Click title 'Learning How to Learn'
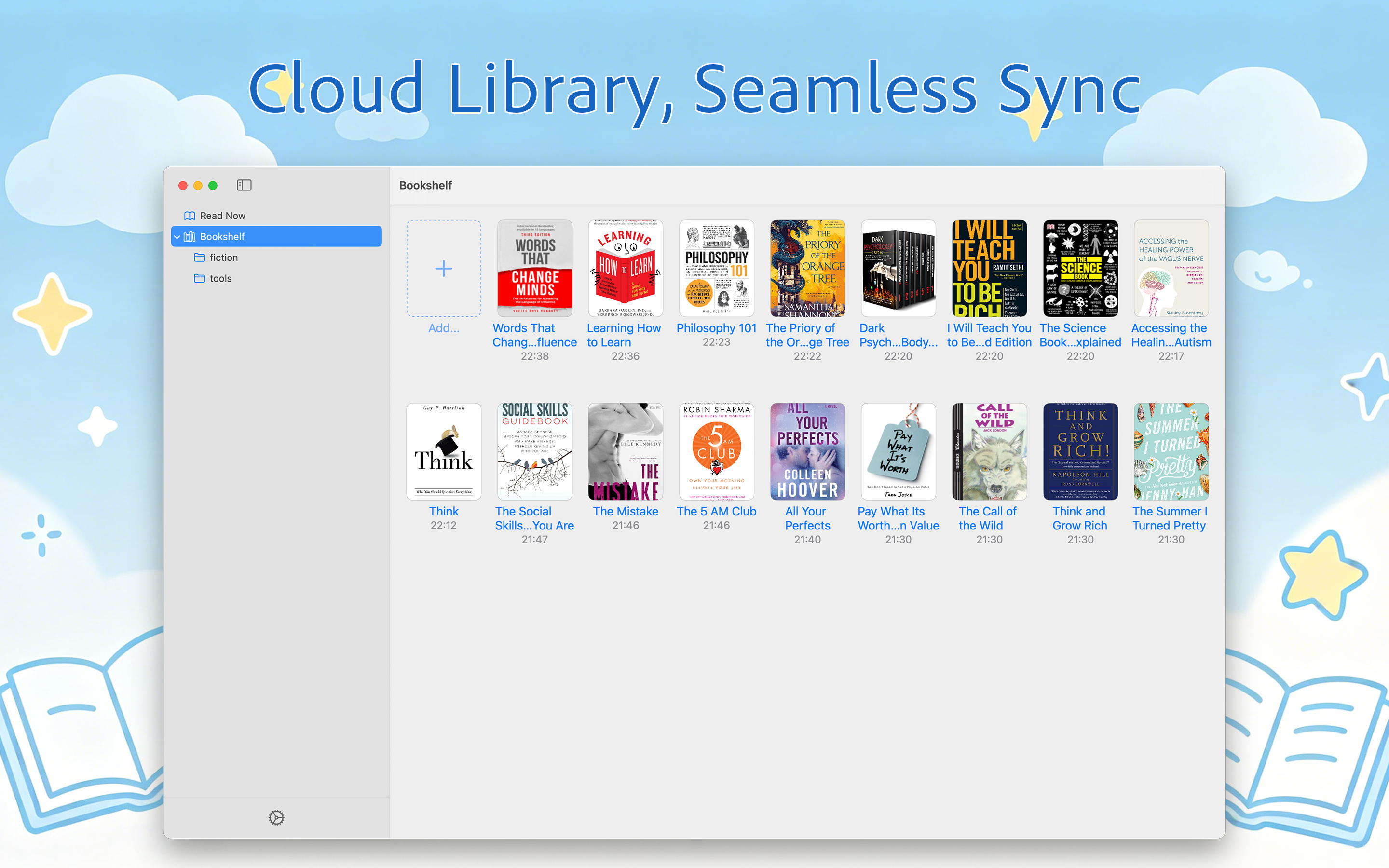 pyautogui.click(x=624, y=335)
